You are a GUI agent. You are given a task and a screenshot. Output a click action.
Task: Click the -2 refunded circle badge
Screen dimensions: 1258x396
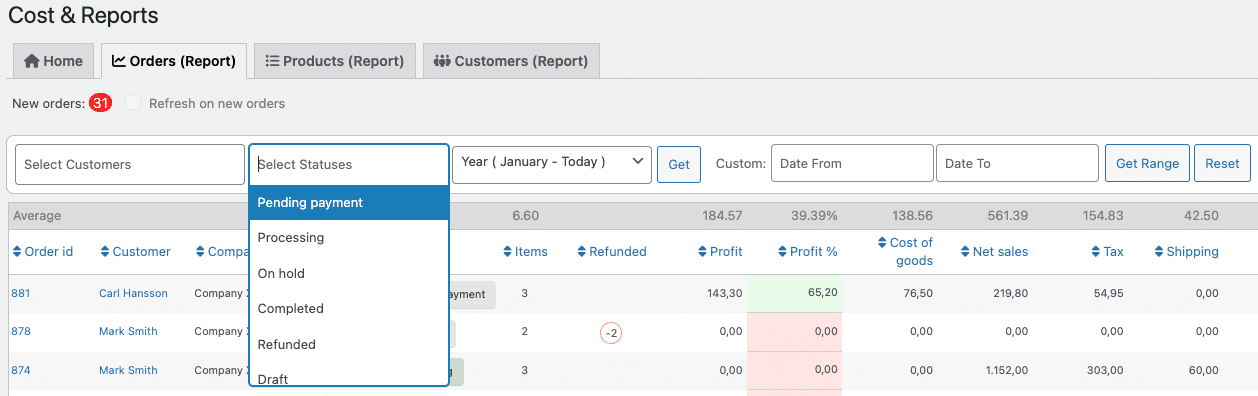click(611, 333)
